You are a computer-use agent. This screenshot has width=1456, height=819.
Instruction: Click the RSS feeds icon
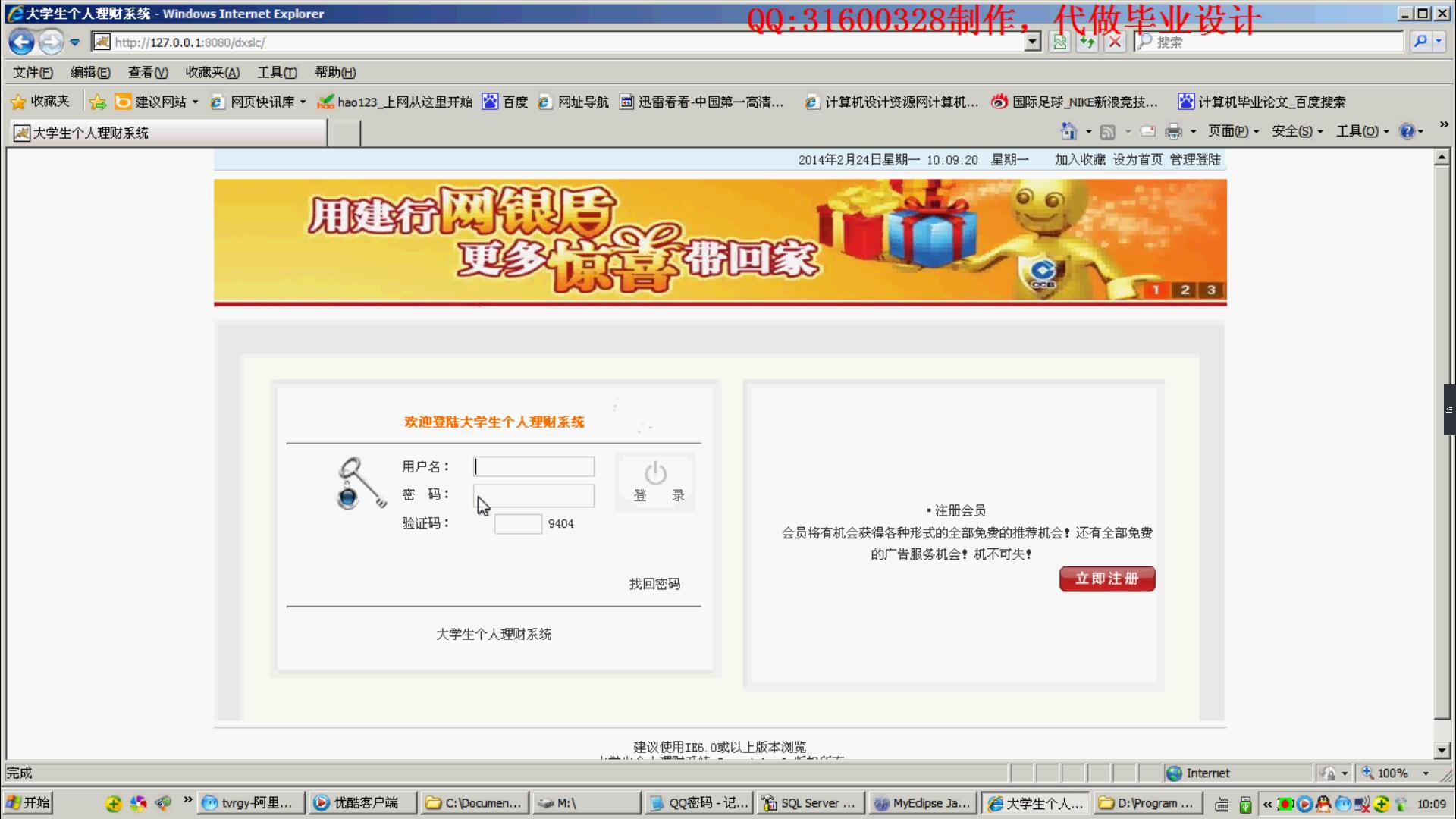click(x=1107, y=131)
